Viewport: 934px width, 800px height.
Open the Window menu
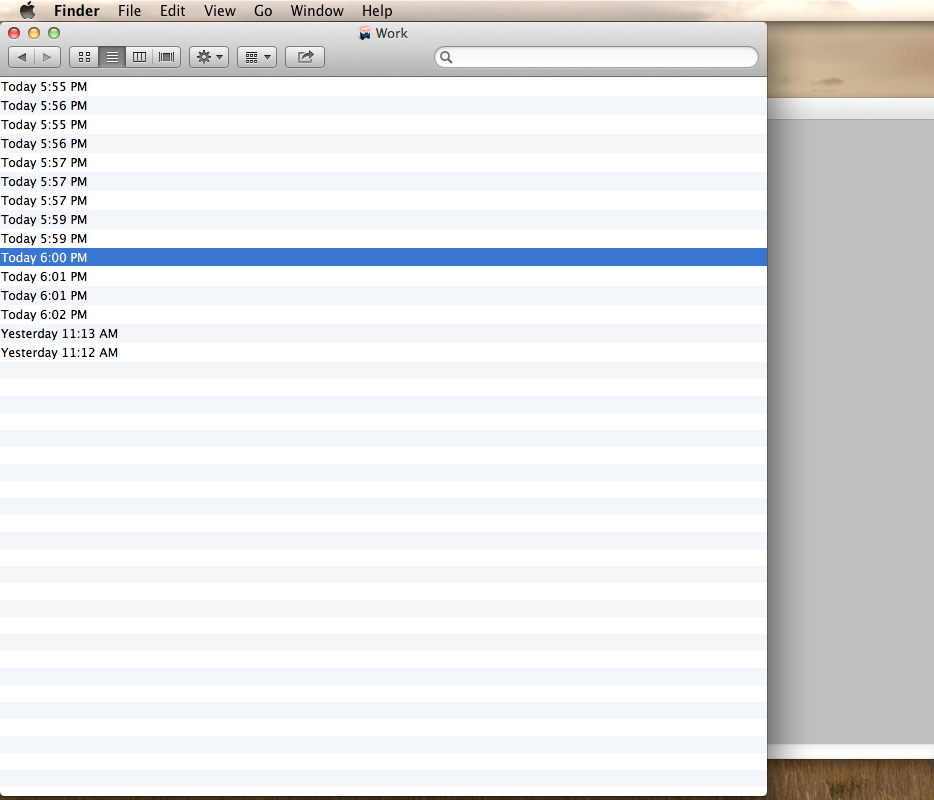point(317,11)
